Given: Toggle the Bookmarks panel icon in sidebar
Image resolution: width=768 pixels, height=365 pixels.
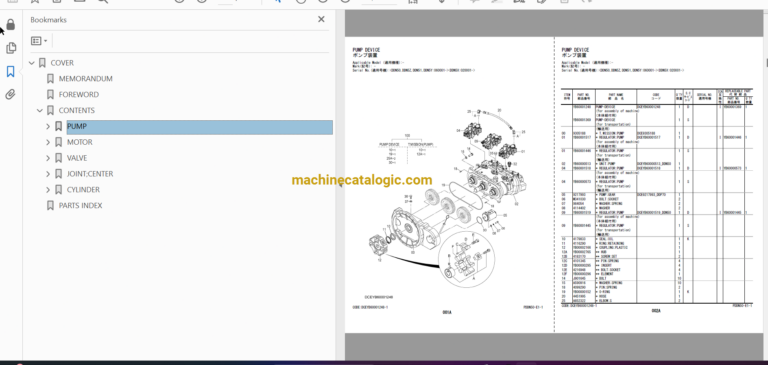Looking at the screenshot, I should pyautogui.click(x=11, y=72).
